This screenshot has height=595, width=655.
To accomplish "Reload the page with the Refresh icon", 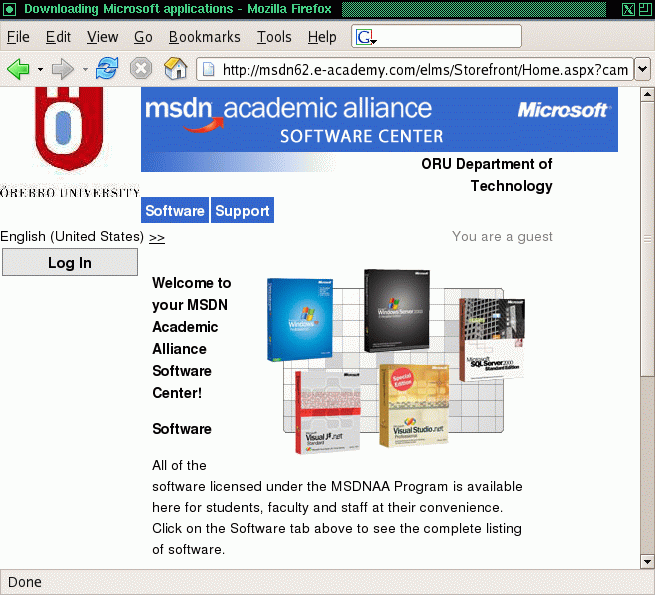I will [x=107, y=69].
